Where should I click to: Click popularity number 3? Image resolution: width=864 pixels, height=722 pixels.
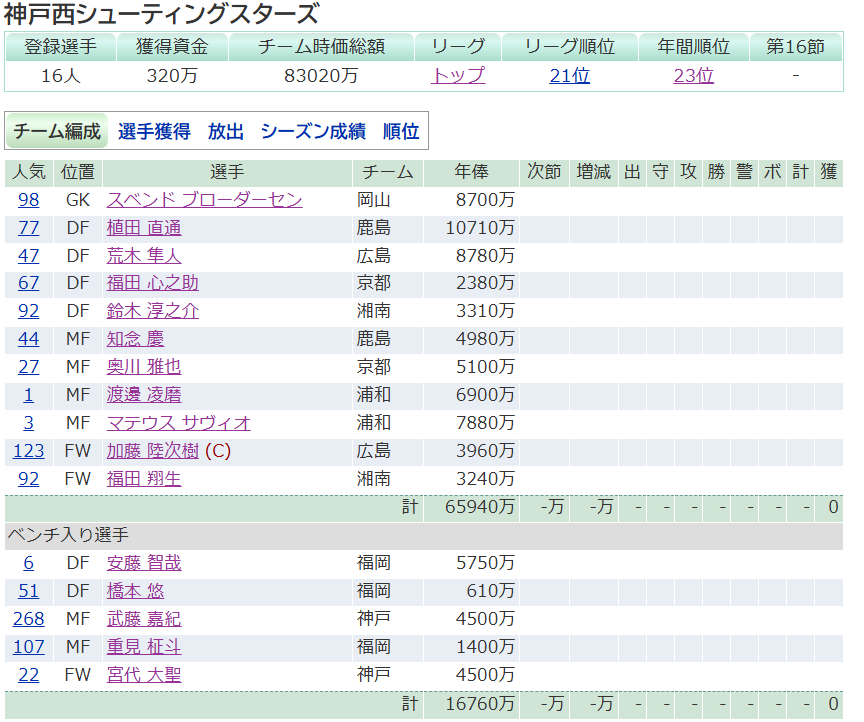coord(29,423)
